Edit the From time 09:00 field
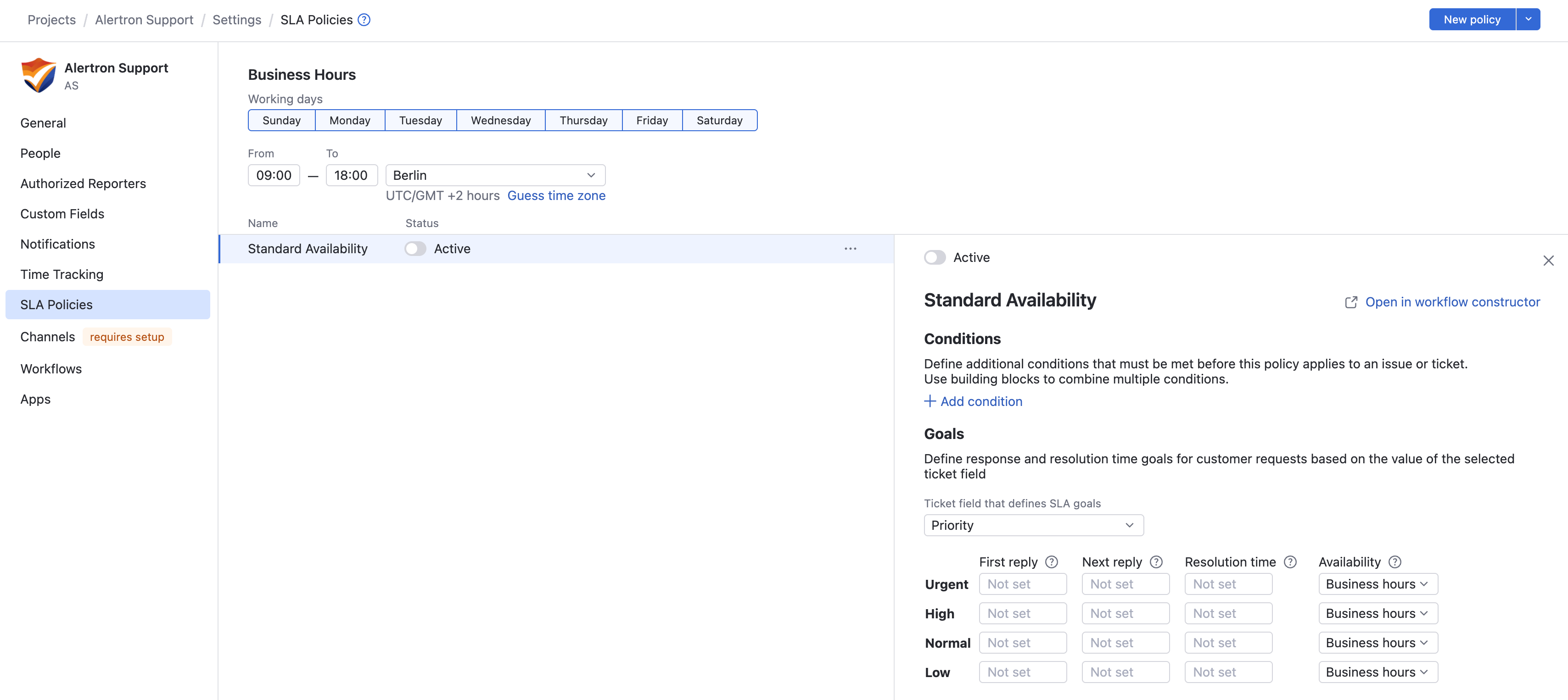The width and height of the screenshot is (1568, 700). pos(274,175)
